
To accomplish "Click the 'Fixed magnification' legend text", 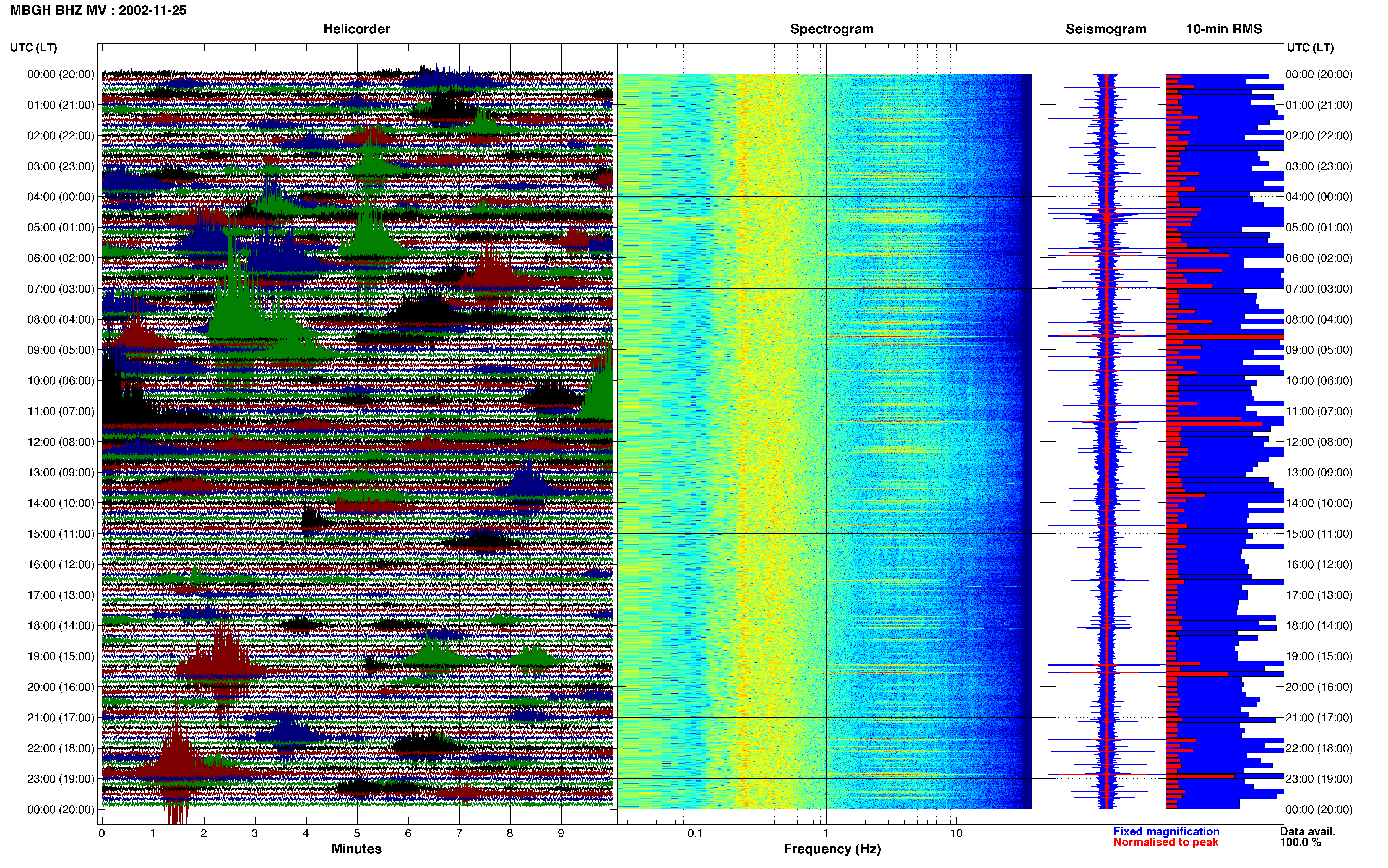I will [x=1166, y=832].
